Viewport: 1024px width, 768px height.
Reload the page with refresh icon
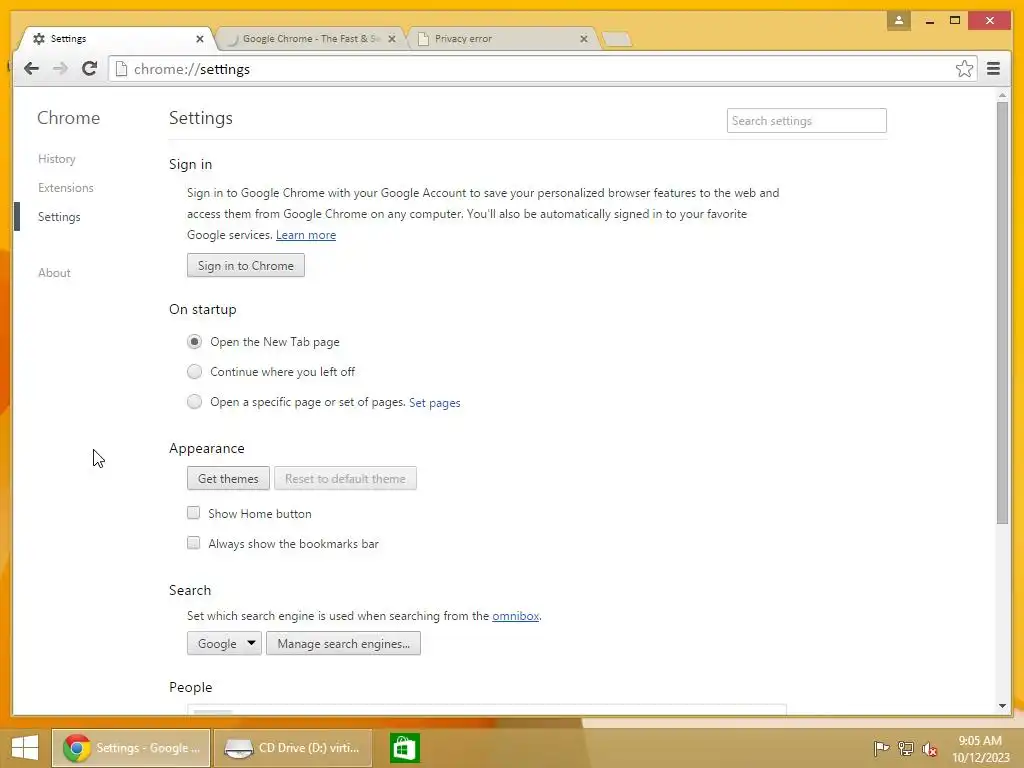pyautogui.click(x=89, y=68)
